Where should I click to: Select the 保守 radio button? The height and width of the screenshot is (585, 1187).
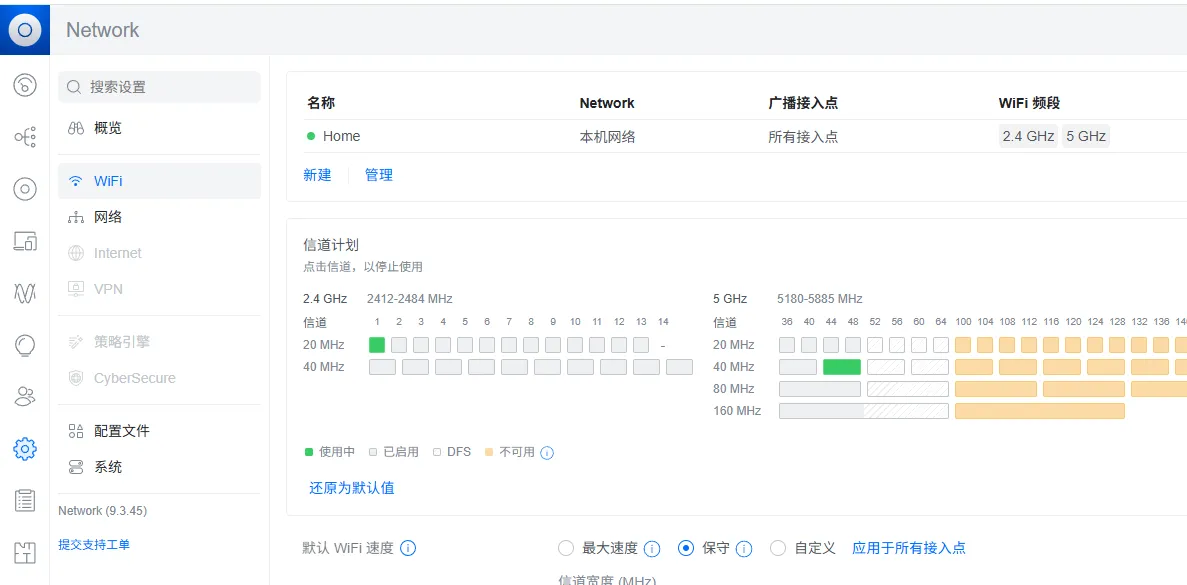[686, 549]
